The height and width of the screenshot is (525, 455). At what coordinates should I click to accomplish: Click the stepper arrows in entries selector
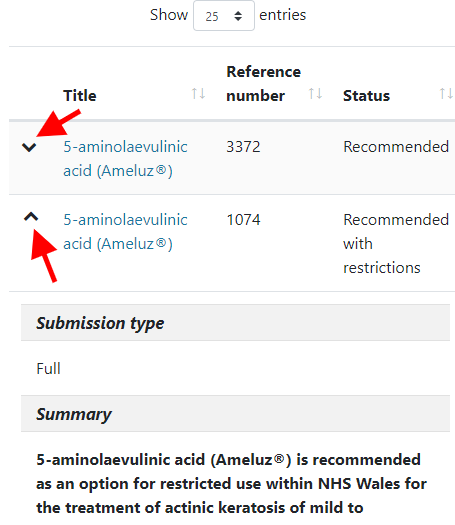[238, 16]
